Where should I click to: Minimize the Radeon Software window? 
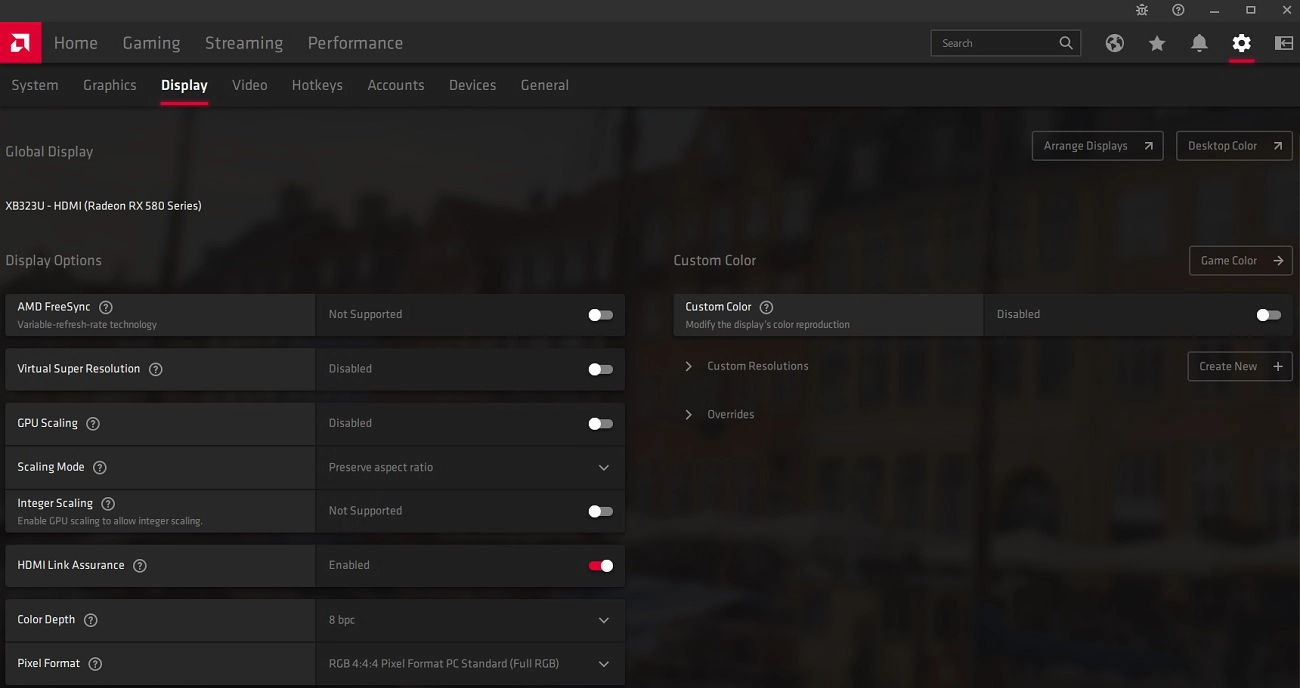[x=1214, y=10]
